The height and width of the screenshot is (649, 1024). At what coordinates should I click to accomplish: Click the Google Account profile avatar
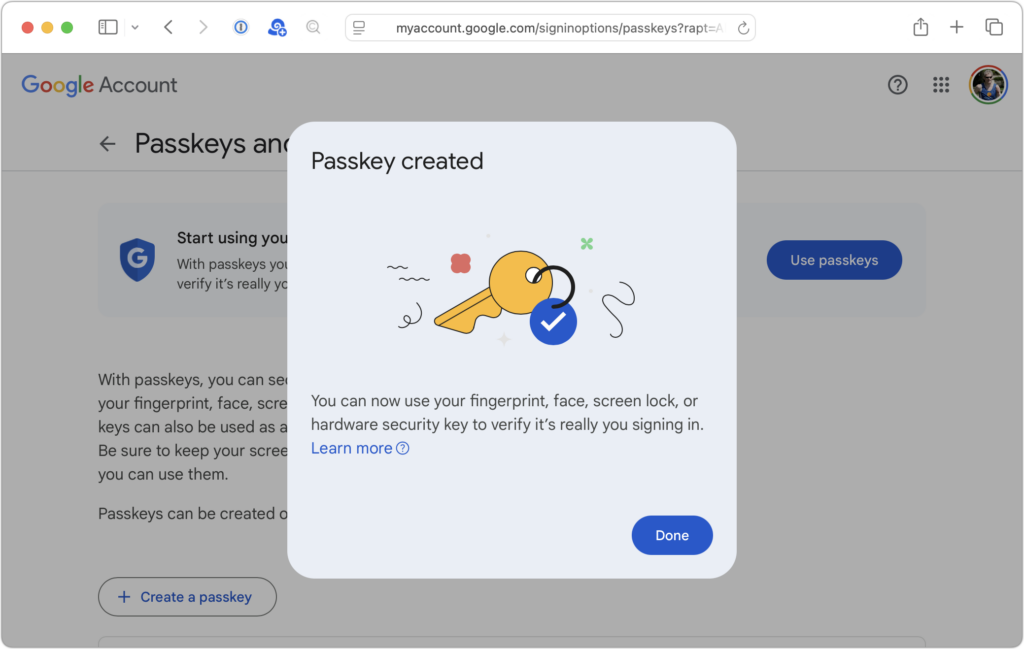(988, 85)
